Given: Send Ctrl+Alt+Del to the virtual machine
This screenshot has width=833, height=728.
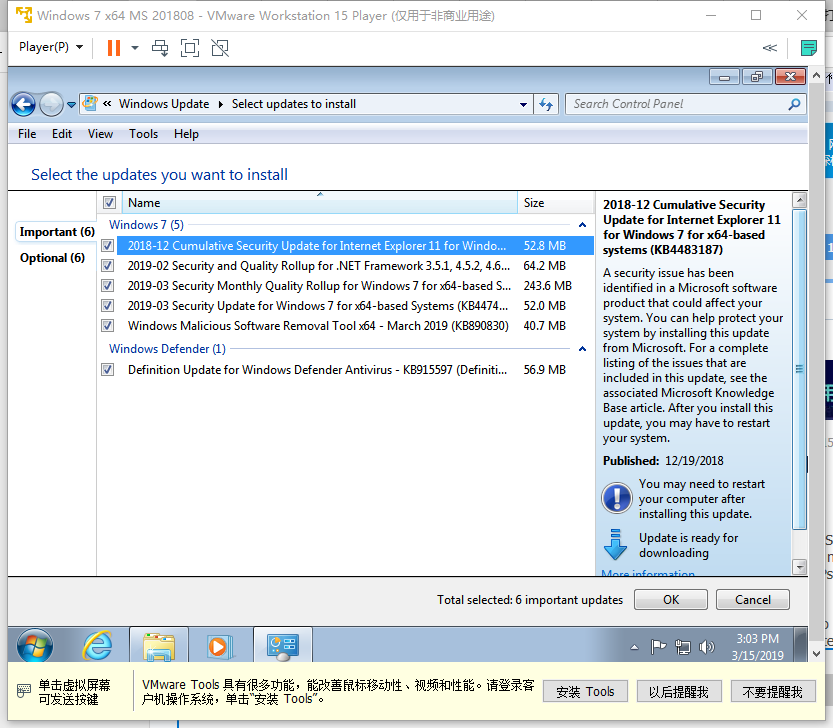Looking at the screenshot, I should point(160,48).
